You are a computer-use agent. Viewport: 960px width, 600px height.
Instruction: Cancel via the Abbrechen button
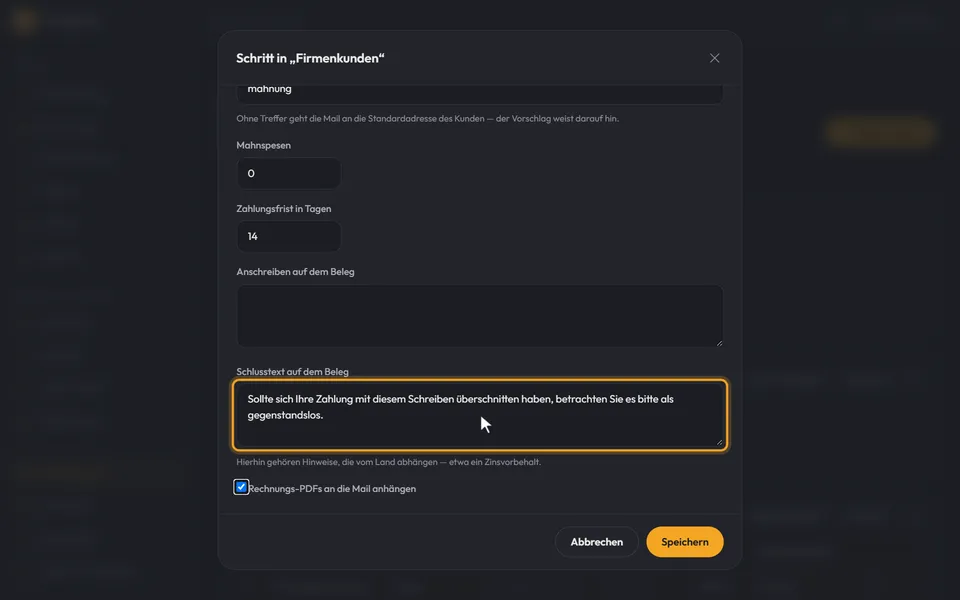[596, 542]
